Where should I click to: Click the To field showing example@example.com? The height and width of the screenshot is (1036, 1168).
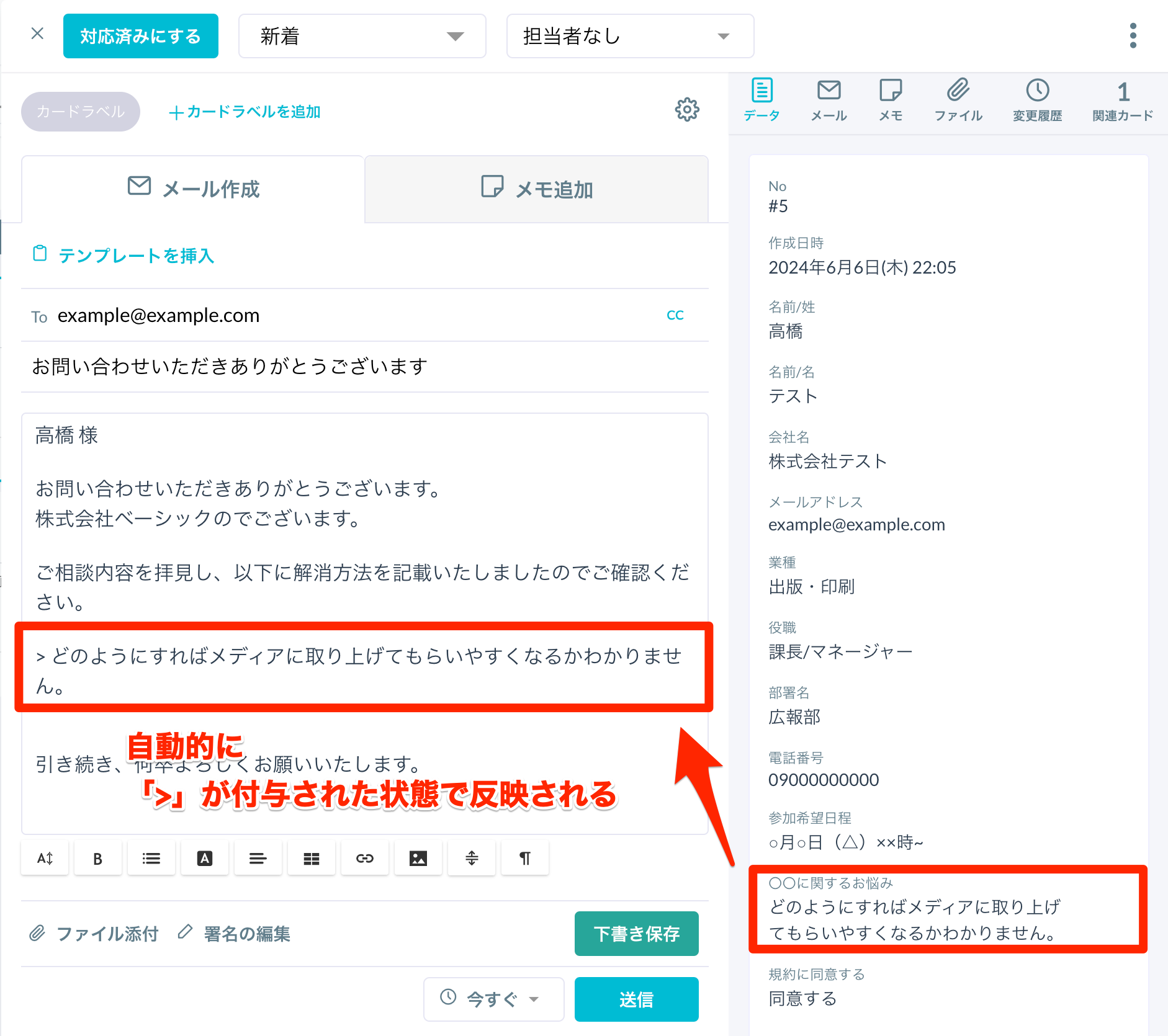click(x=159, y=315)
